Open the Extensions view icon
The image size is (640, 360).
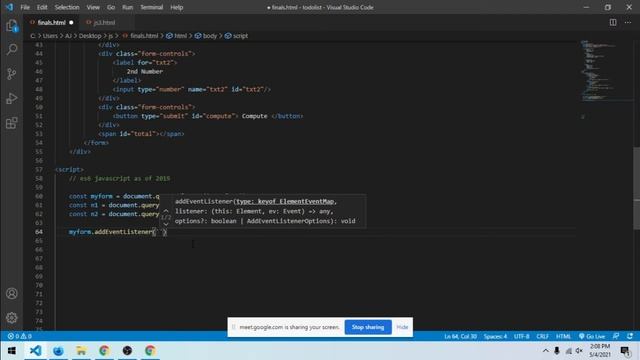coord(12,123)
